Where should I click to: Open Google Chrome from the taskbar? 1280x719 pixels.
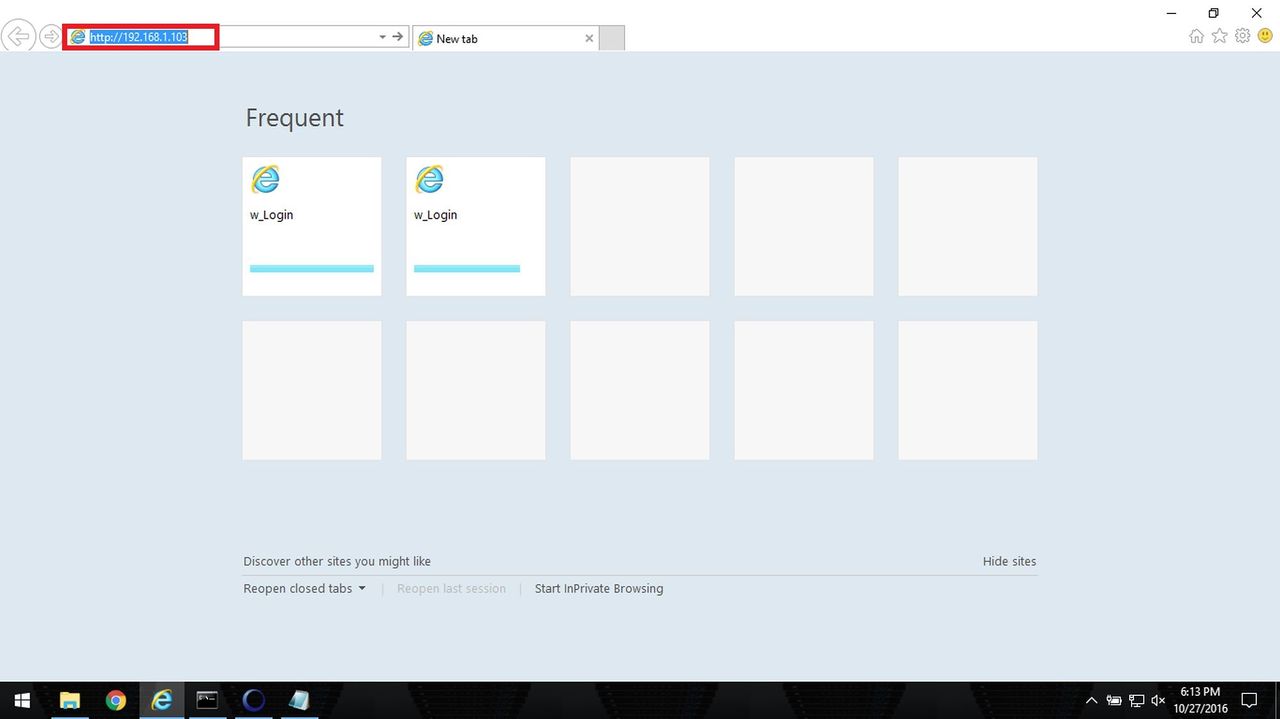[x=116, y=700]
